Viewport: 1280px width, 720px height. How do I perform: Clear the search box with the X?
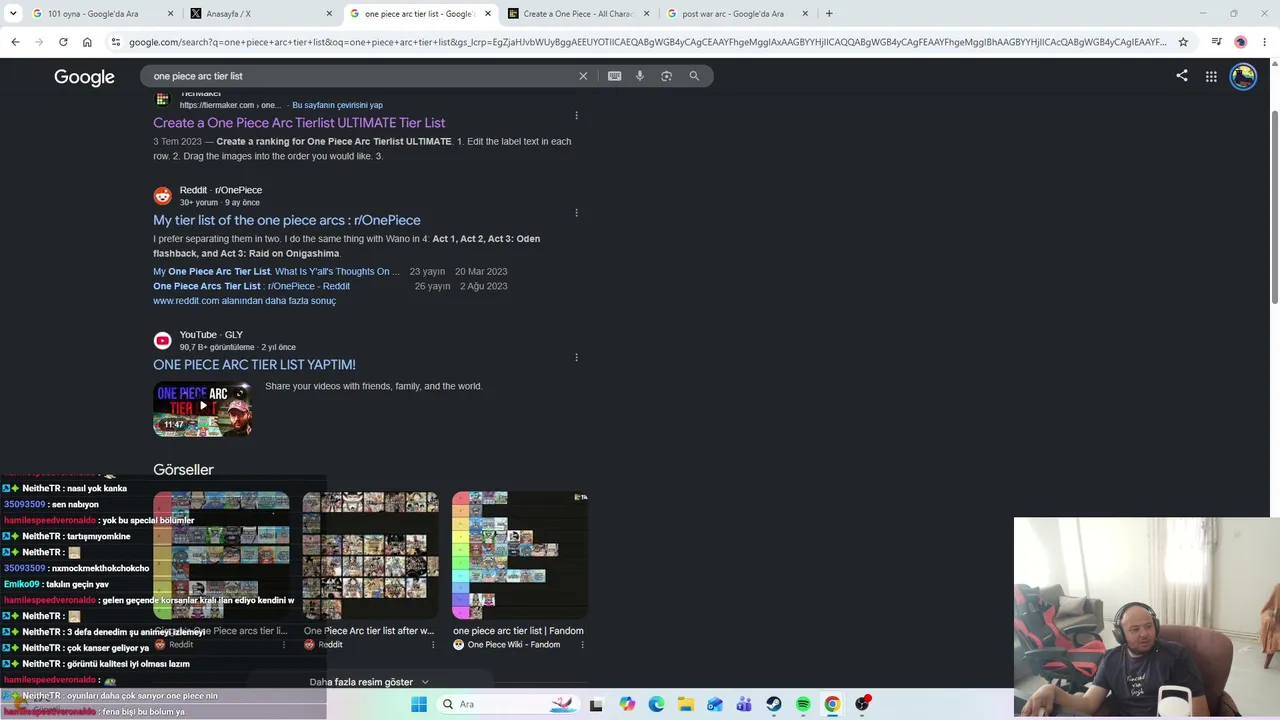(583, 76)
